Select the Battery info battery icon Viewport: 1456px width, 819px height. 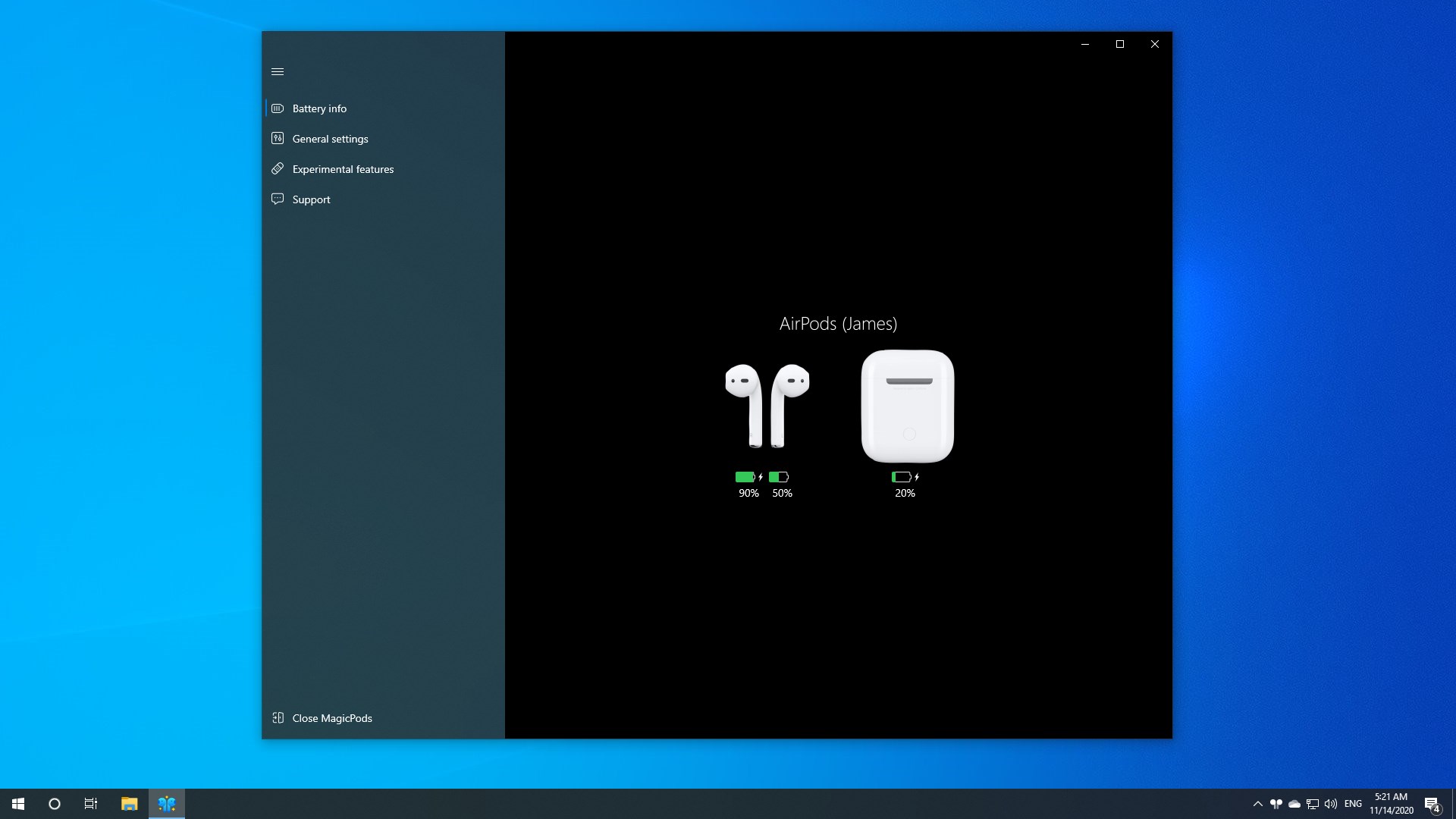pos(278,108)
